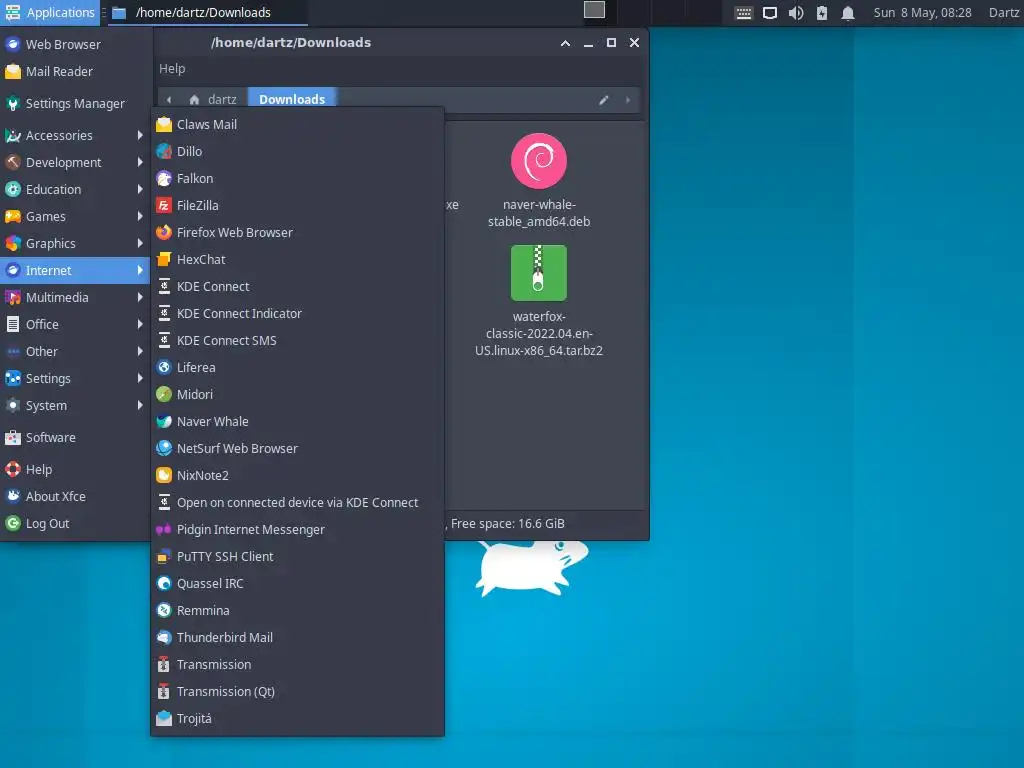This screenshot has height=768, width=1024.
Task: Open the Software entry
Action: point(74,438)
